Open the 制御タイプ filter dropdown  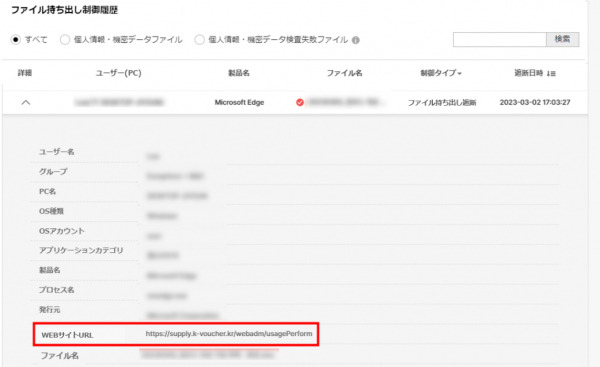(x=441, y=73)
